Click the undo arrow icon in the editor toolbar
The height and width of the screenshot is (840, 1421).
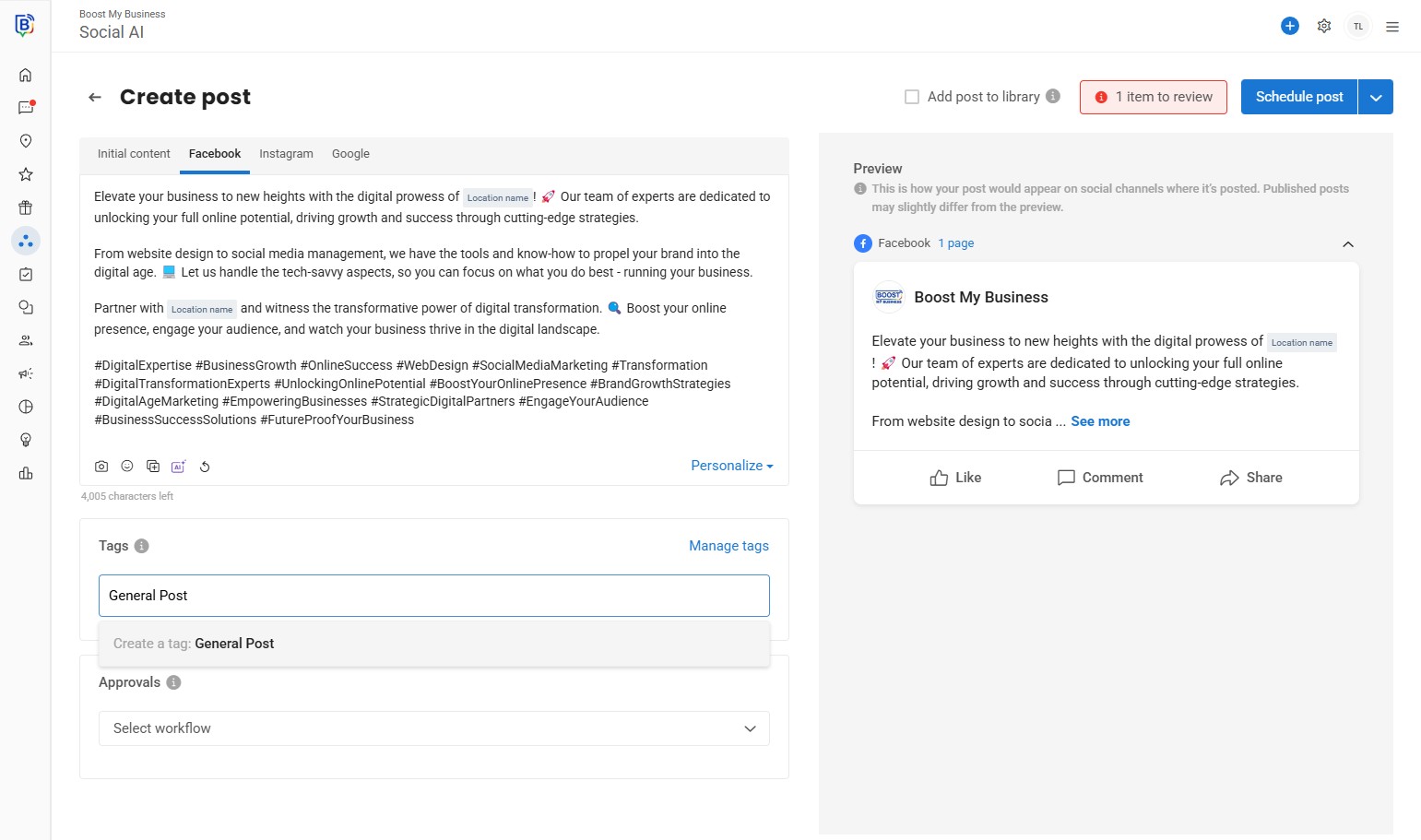(x=205, y=467)
